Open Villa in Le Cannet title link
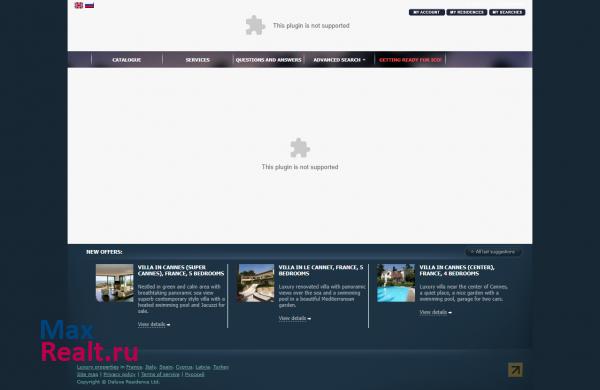 [321, 270]
